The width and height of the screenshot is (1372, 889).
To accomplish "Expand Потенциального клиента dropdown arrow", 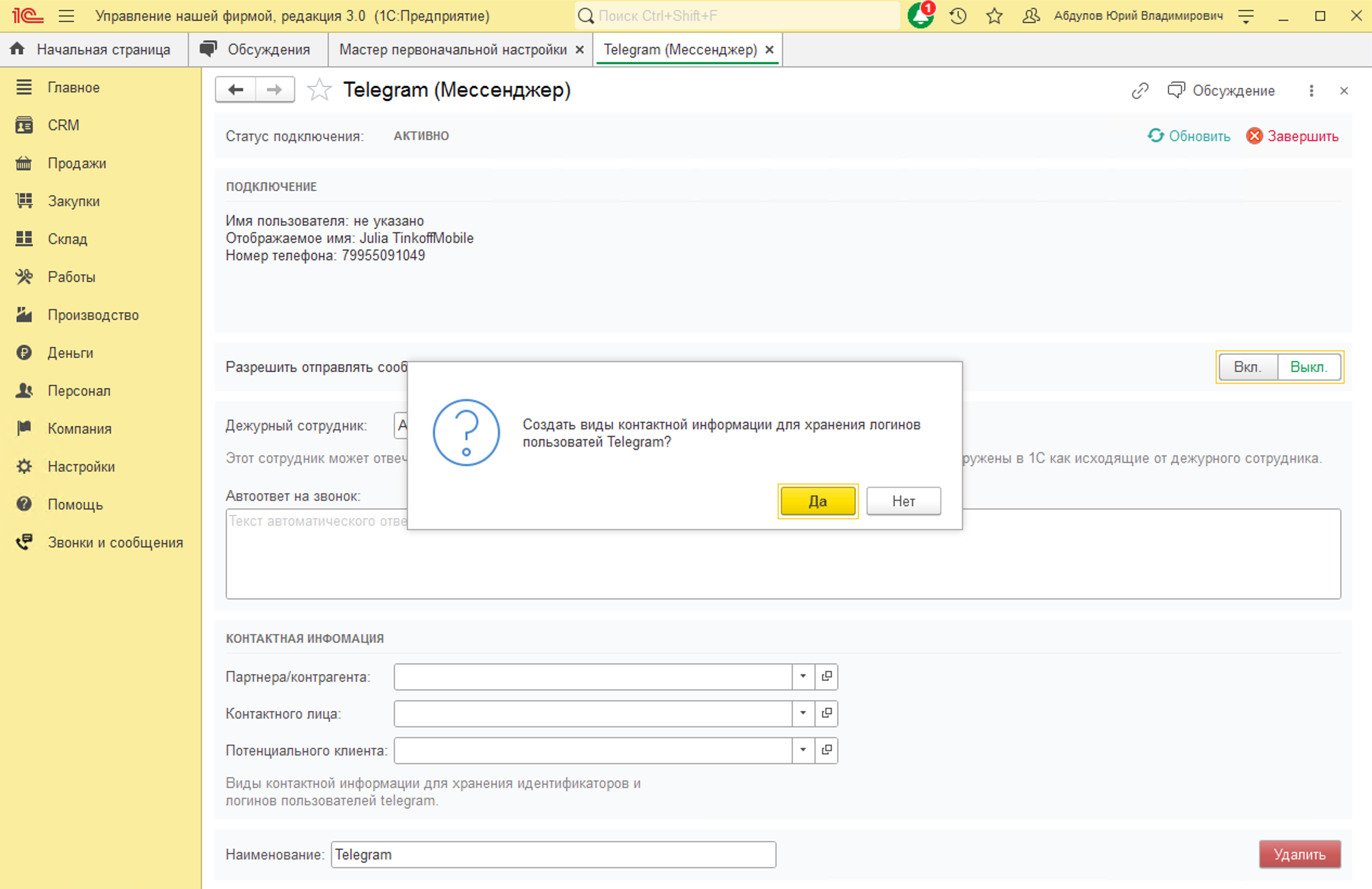I will [803, 750].
